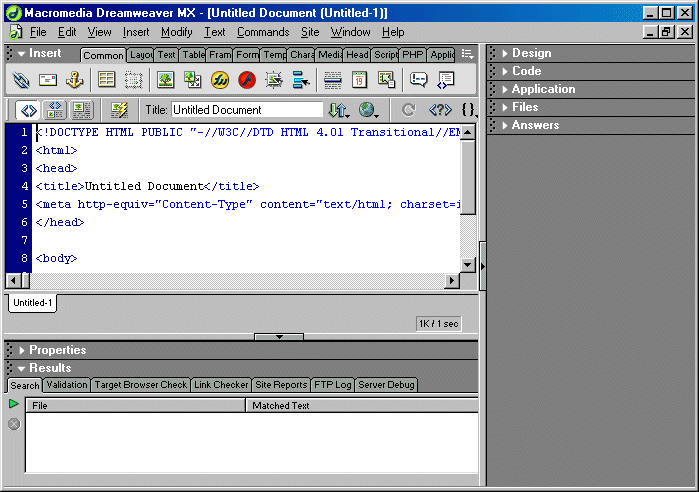Viewport: 699px width, 492px height.
Task: Click the 1K / 1 sec download indicator
Action: click(438, 324)
